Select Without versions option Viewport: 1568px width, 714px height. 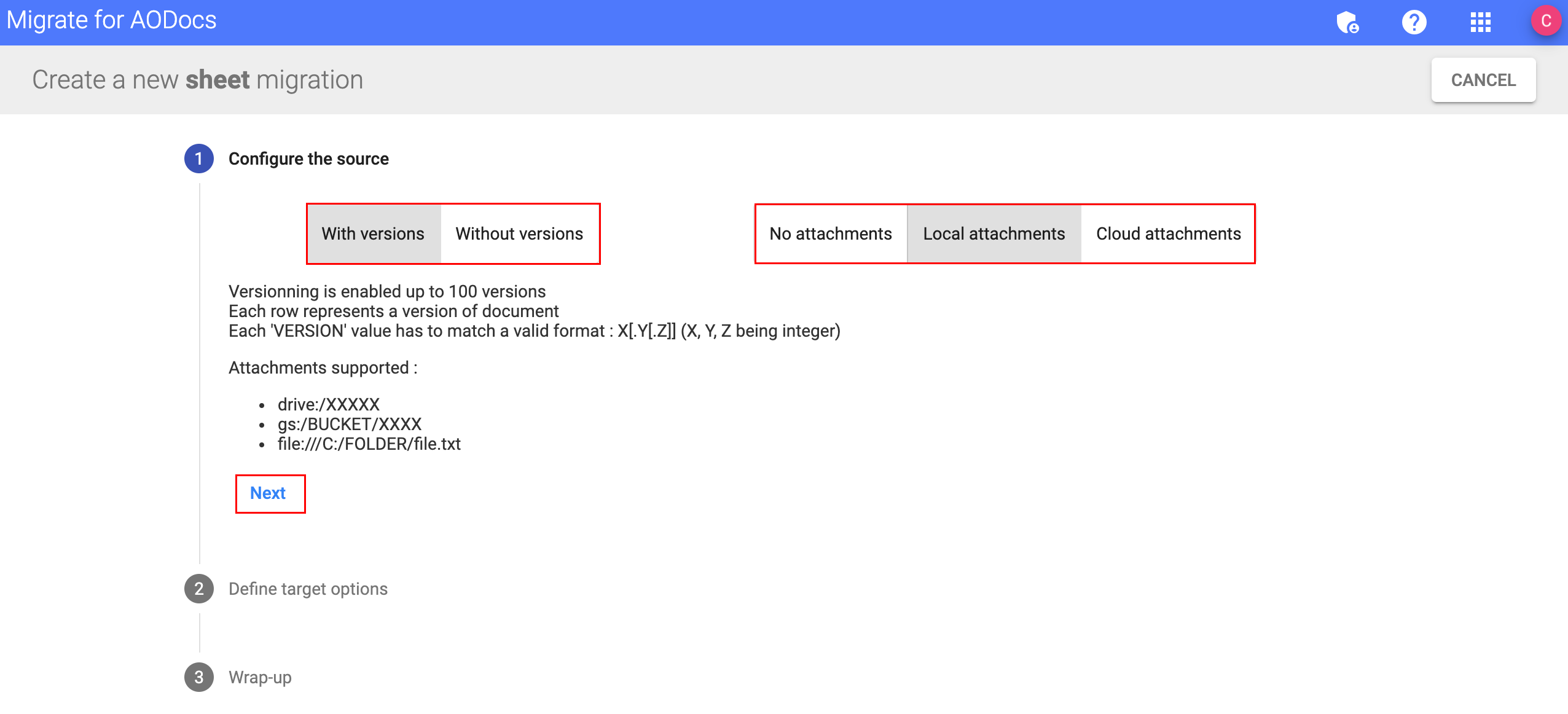point(519,234)
